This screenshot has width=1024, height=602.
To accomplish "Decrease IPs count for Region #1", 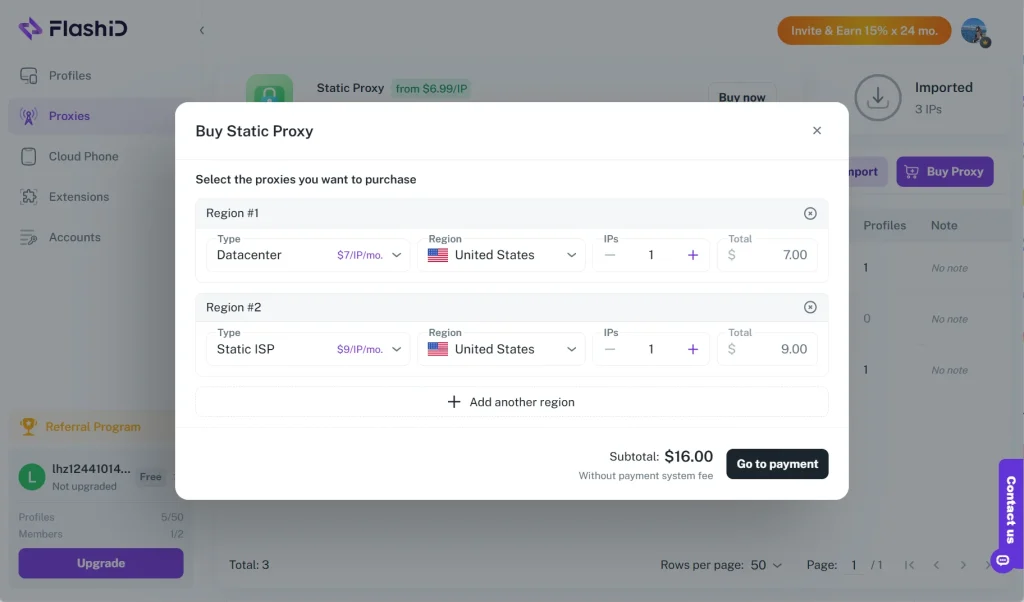I will (610, 255).
